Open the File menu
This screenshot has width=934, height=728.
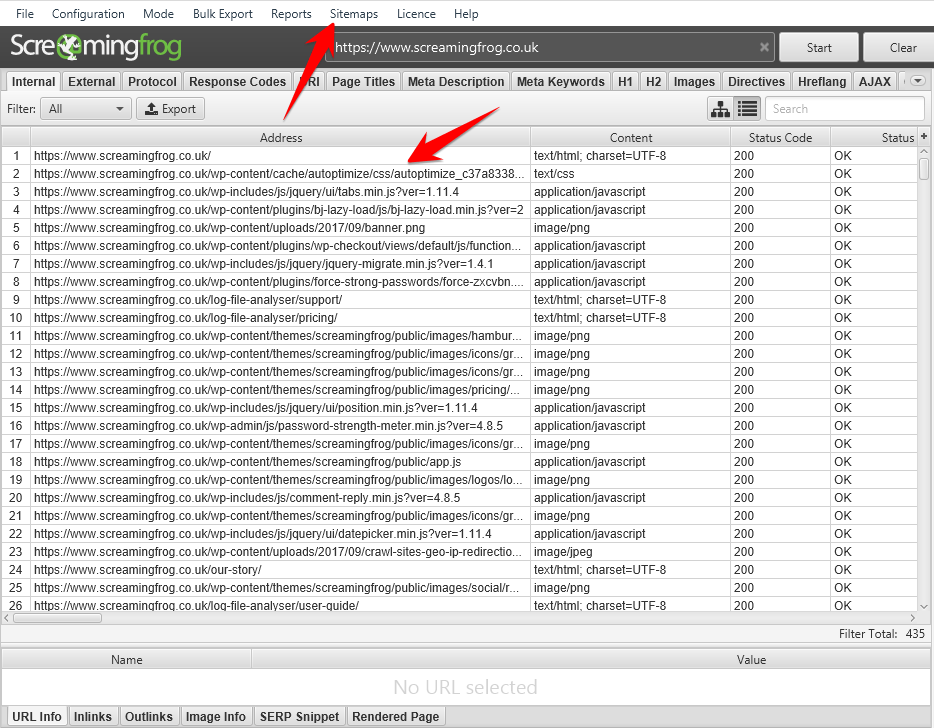tap(24, 14)
